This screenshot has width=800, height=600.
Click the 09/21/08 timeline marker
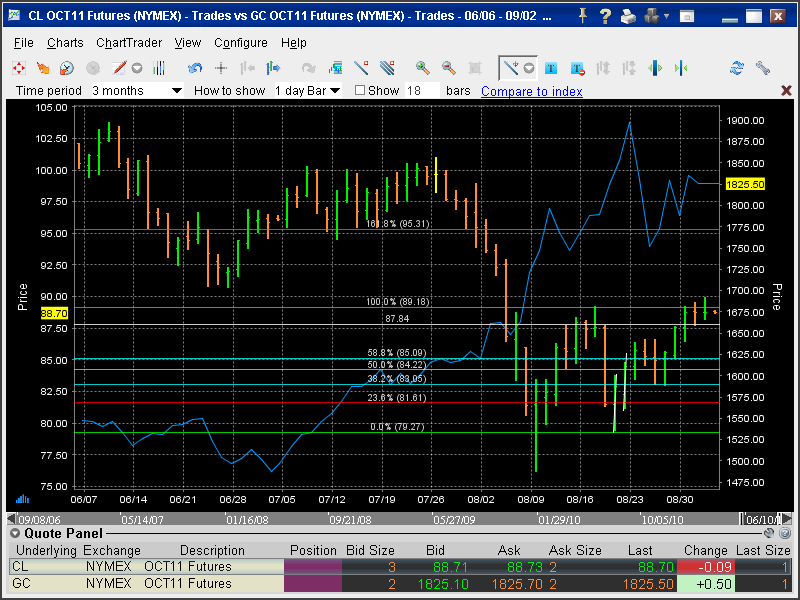click(351, 520)
